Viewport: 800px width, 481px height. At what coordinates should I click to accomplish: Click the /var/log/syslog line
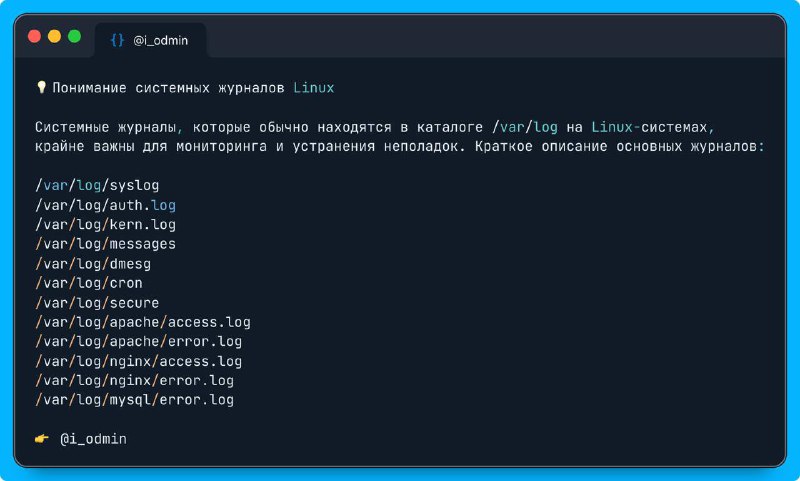click(97, 185)
